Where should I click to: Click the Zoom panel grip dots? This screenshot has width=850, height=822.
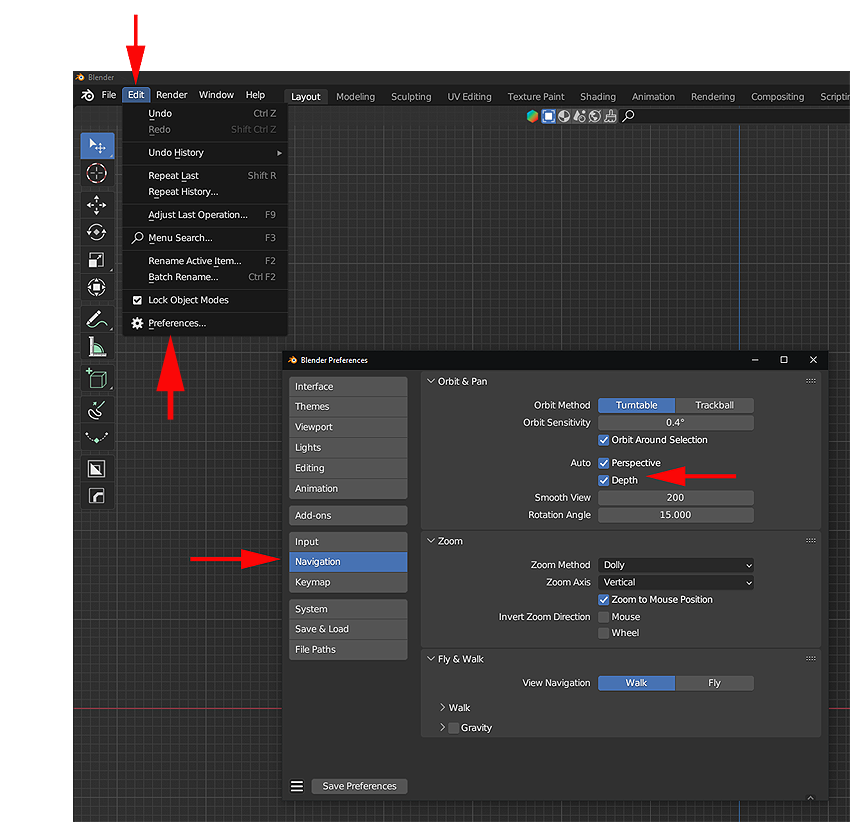pyautogui.click(x=810, y=541)
